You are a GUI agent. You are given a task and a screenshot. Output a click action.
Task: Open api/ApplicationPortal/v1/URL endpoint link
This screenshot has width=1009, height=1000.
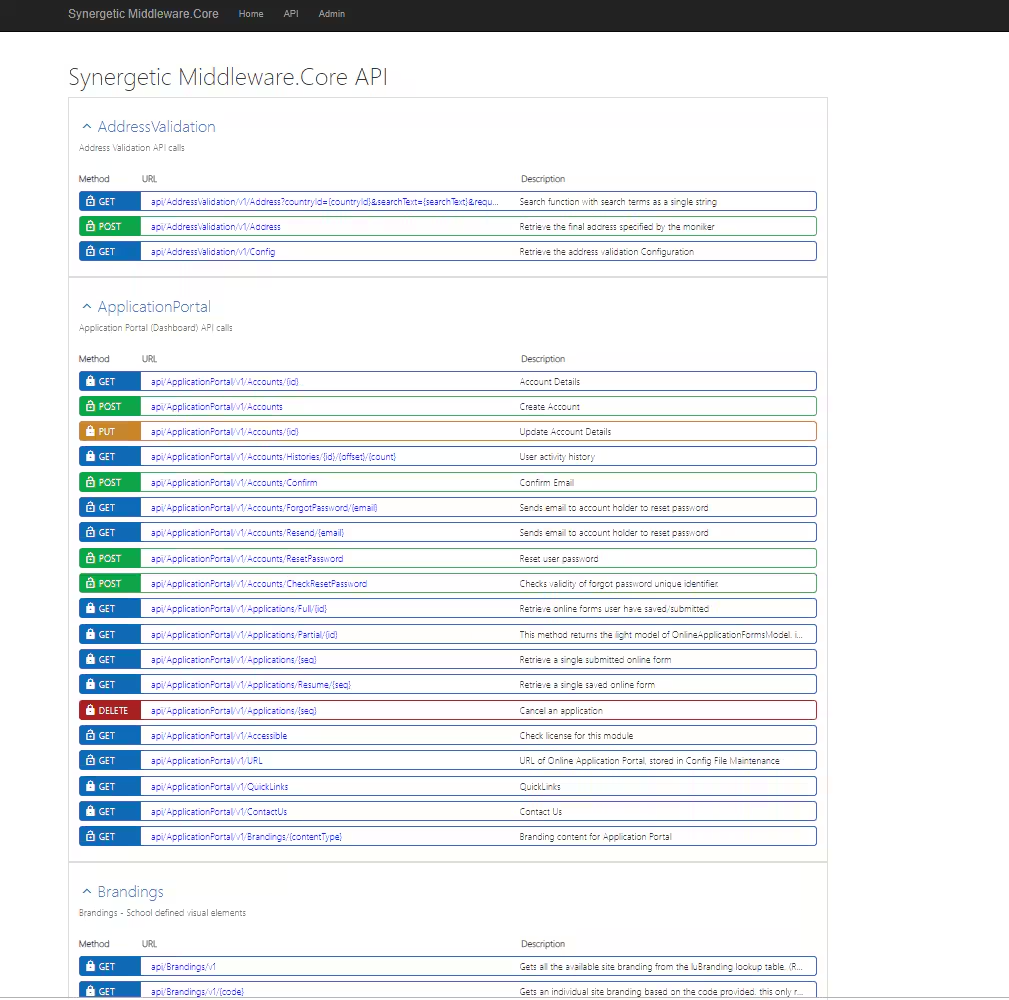[207, 761]
